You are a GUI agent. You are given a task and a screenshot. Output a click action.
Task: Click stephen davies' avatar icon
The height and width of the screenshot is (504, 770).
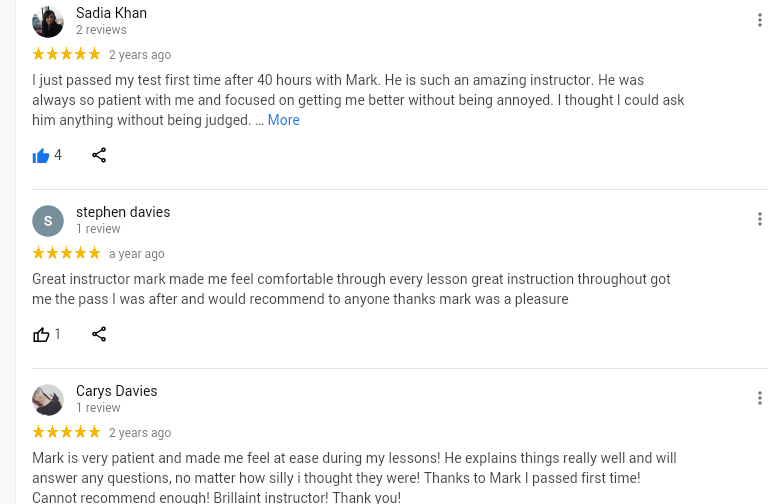point(48,220)
